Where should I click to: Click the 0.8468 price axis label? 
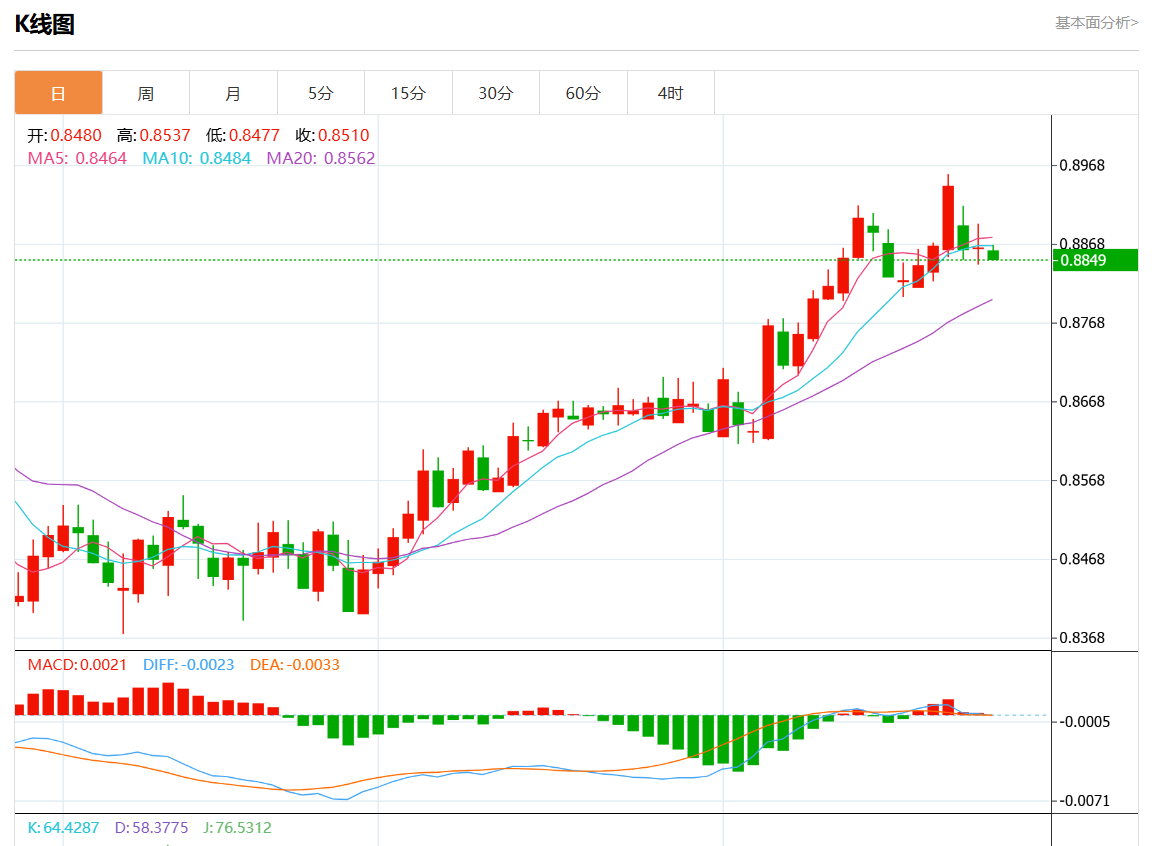pyautogui.click(x=1082, y=559)
